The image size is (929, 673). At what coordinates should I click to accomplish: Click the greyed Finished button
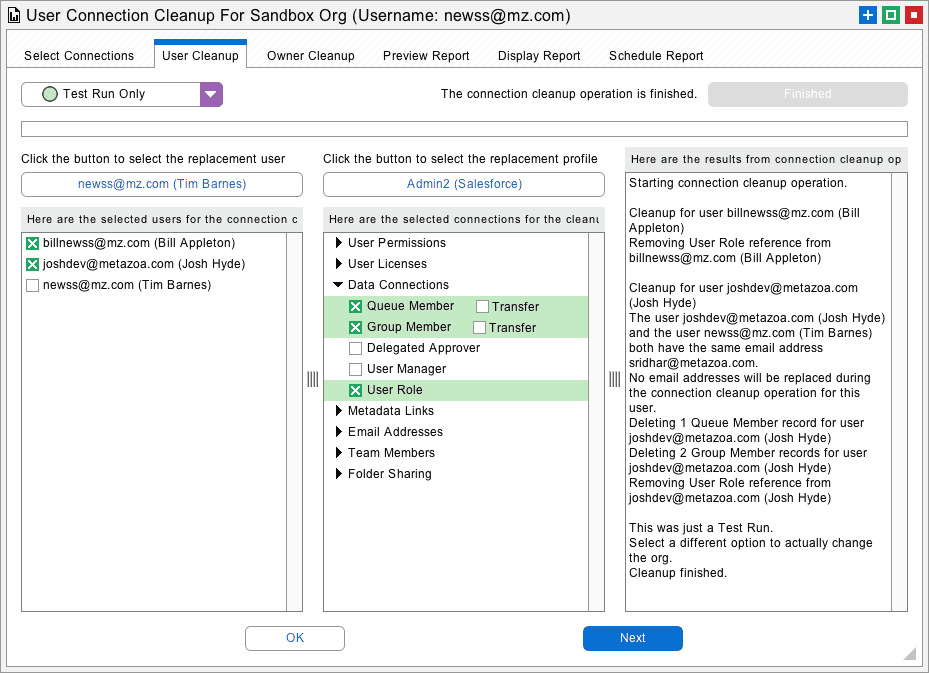(808, 94)
